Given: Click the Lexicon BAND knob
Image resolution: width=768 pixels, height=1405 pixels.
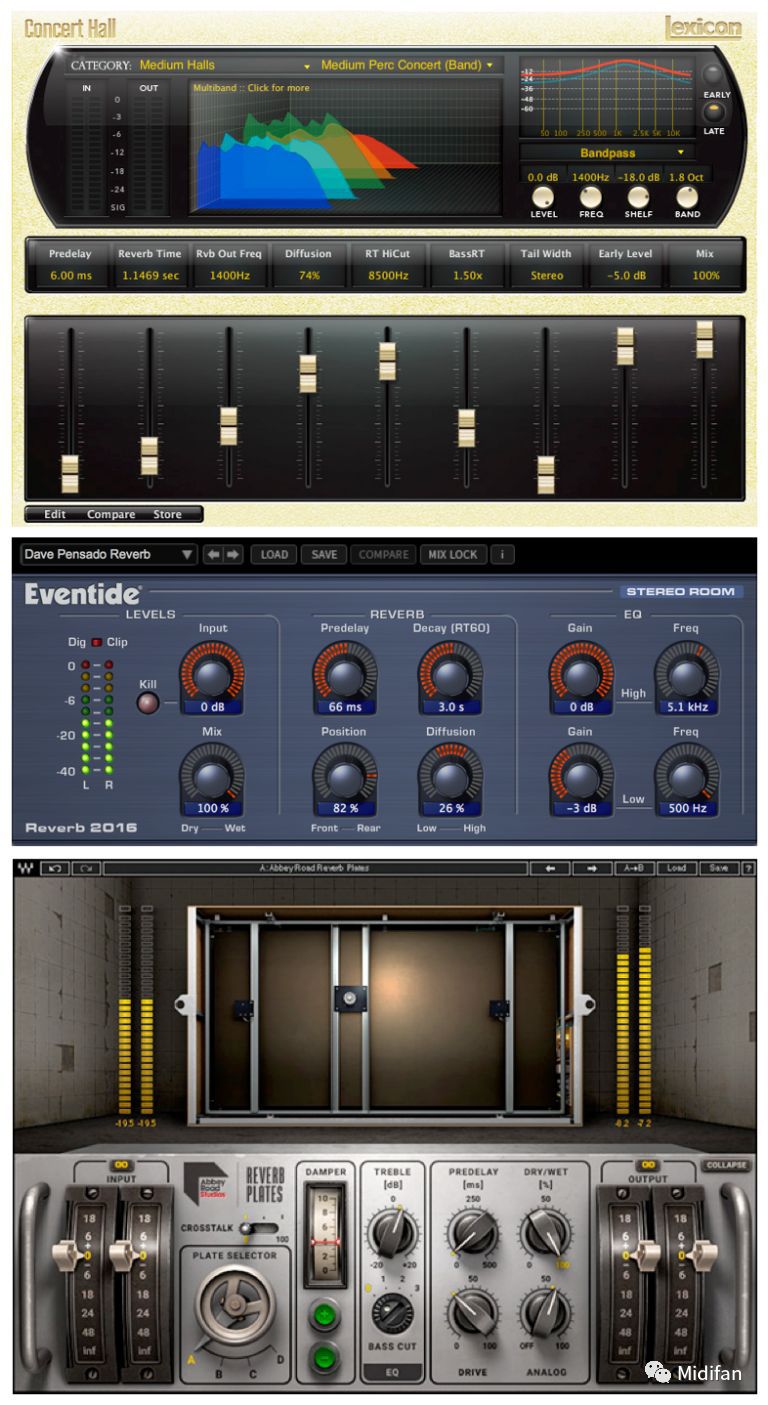Looking at the screenshot, I should [x=687, y=196].
